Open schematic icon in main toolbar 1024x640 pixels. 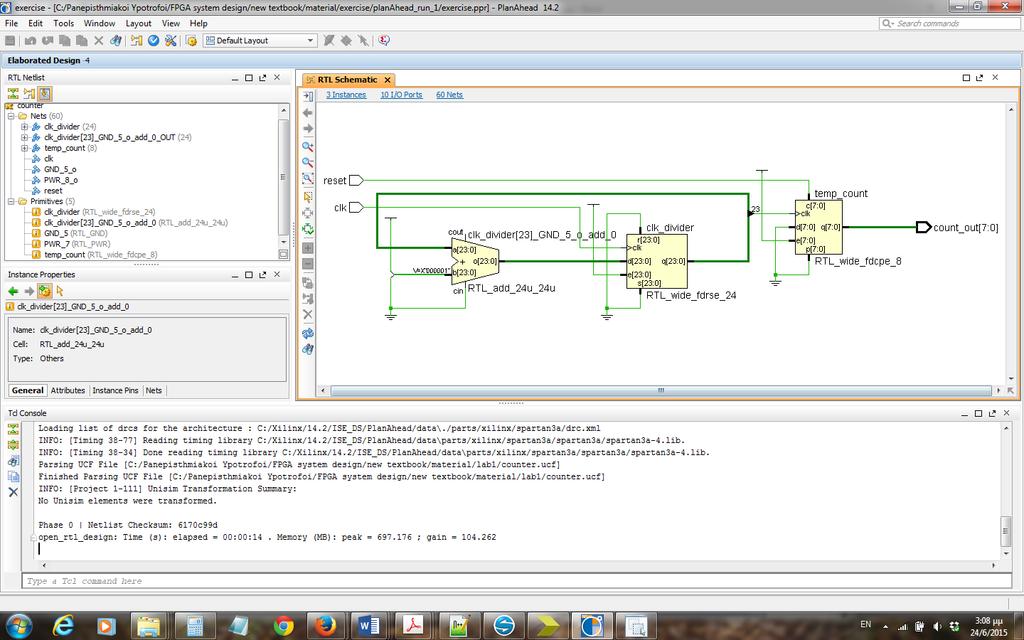(x=136, y=40)
